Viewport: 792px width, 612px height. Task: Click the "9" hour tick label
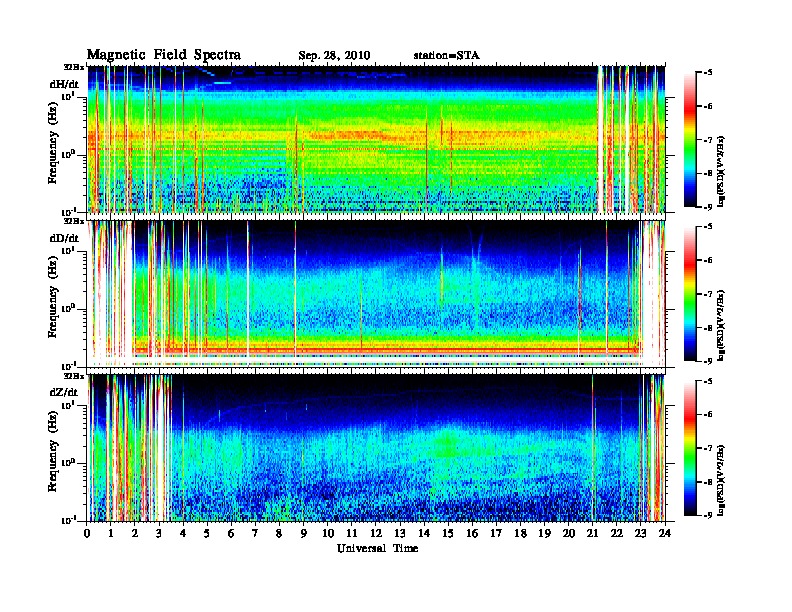point(304,533)
